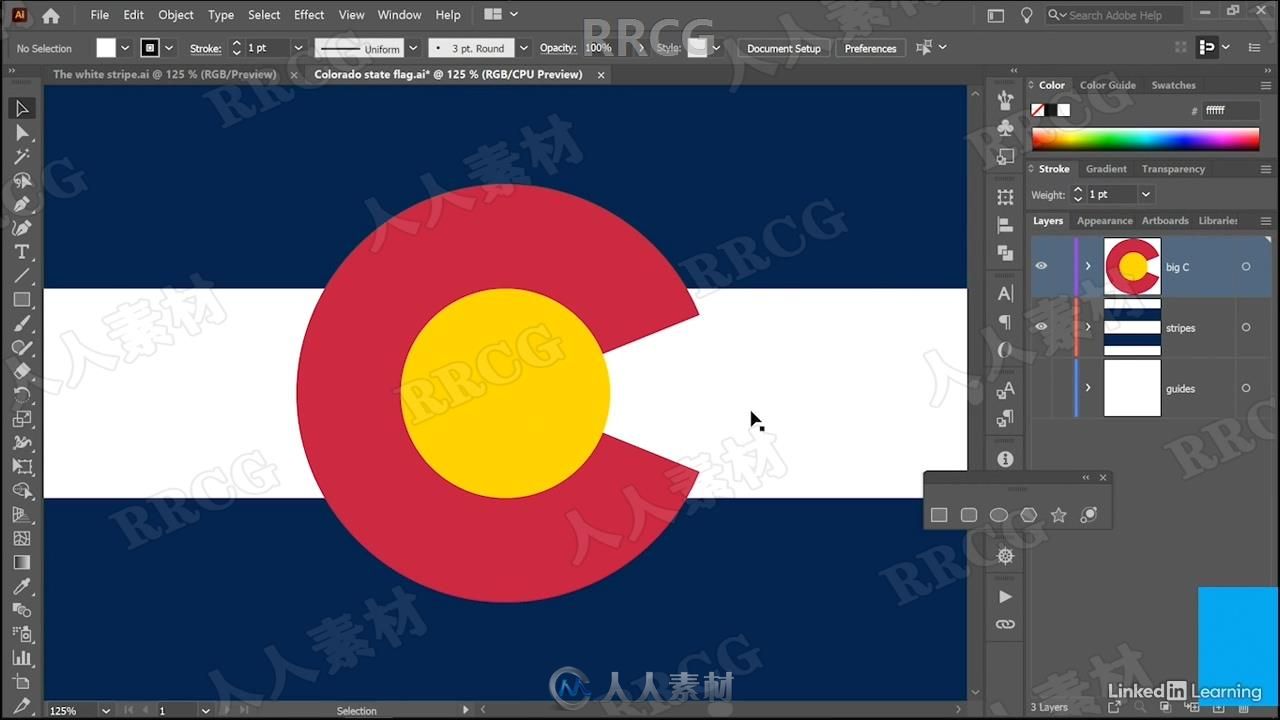The width and height of the screenshot is (1280, 720).
Task: Select the Eraser tool
Action: [22, 371]
